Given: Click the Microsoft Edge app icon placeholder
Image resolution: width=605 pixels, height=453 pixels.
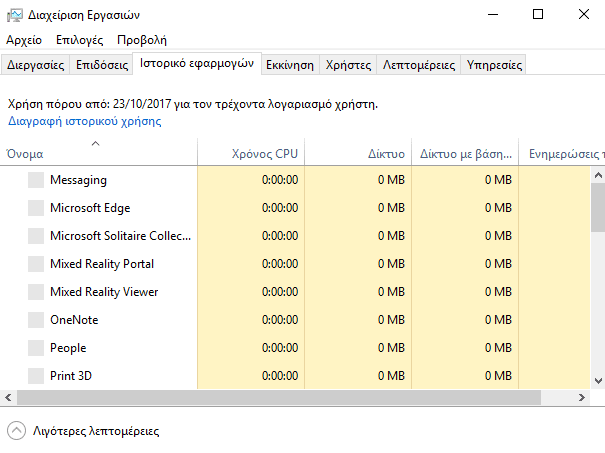Looking at the screenshot, I should (36, 208).
